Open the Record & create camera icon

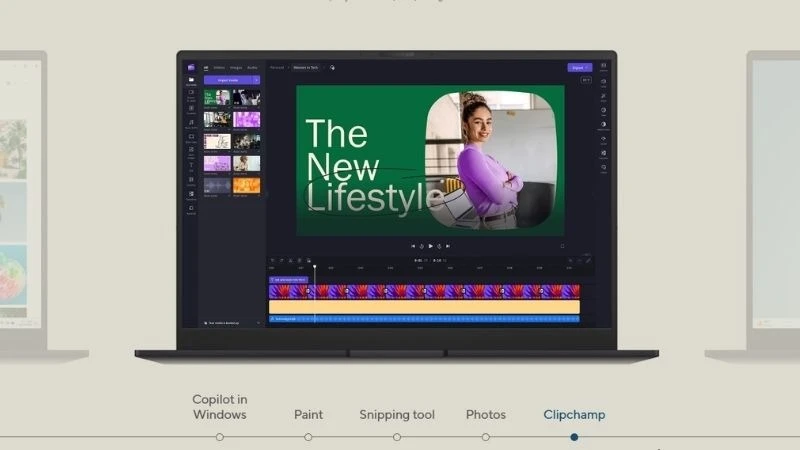[x=191, y=93]
